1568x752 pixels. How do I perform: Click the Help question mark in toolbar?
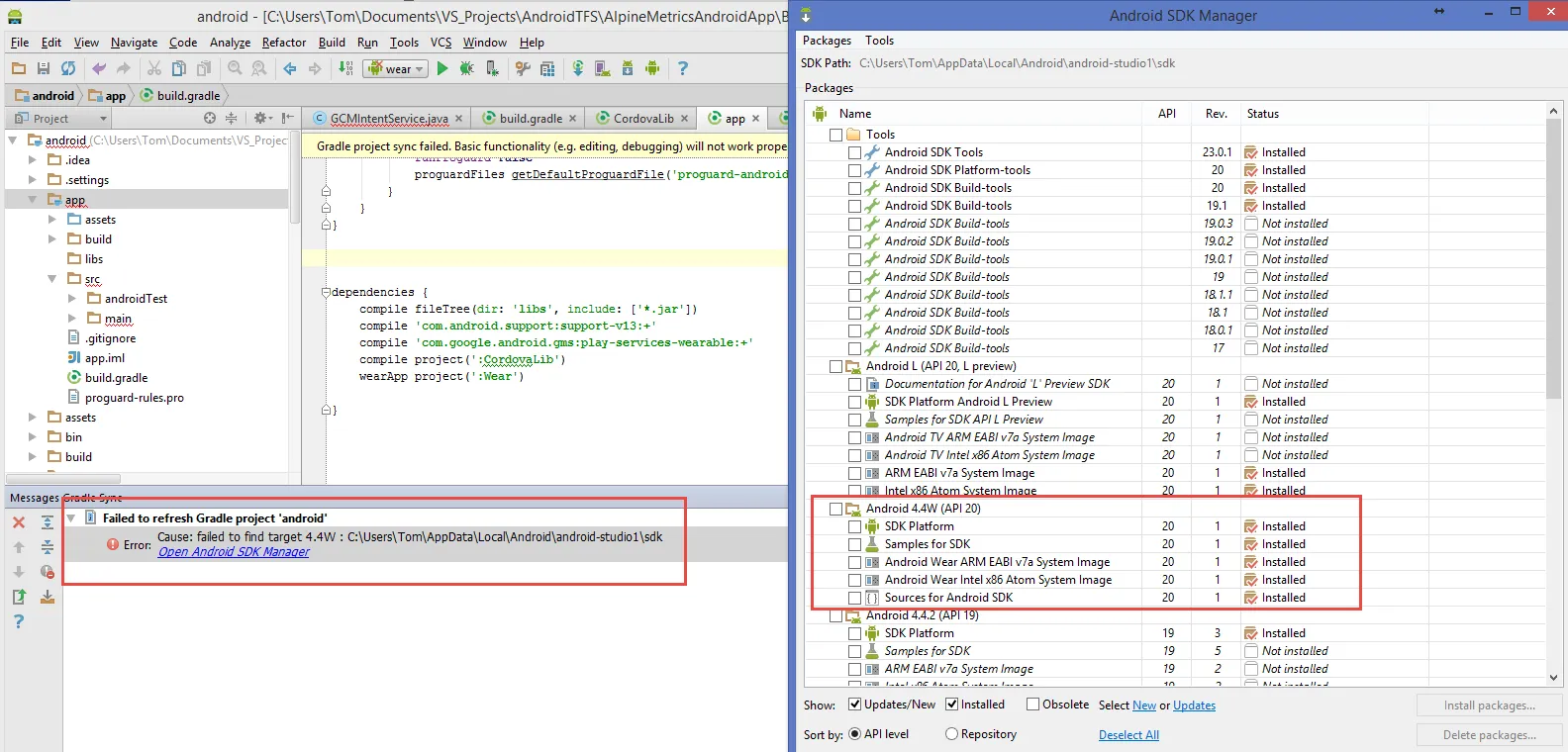point(683,68)
